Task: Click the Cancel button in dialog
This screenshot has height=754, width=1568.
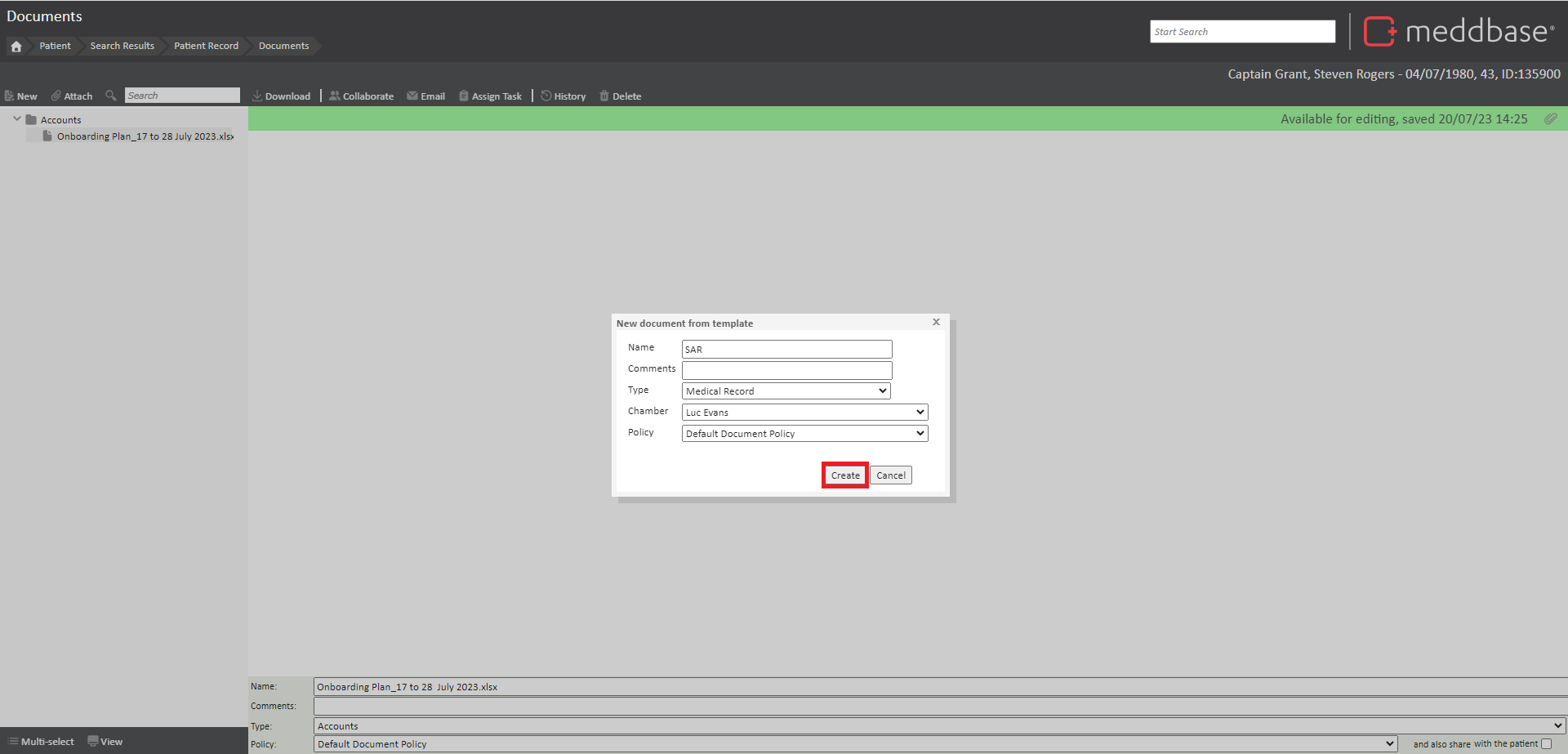Action: 891,475
